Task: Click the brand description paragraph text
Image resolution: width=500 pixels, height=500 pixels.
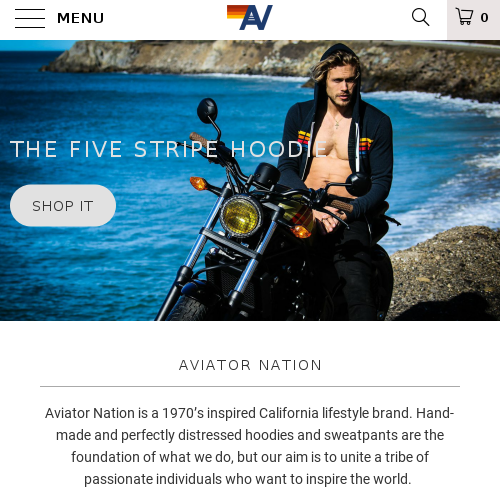Action: click(250, 446)
